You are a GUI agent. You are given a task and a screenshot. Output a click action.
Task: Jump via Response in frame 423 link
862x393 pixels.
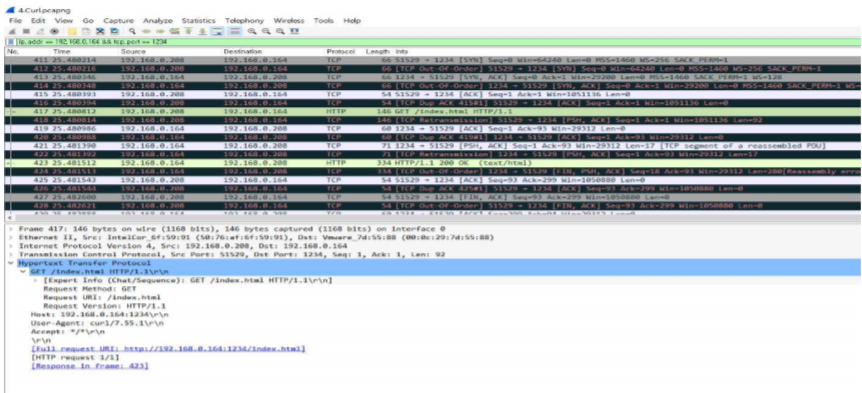pos(90,366)
